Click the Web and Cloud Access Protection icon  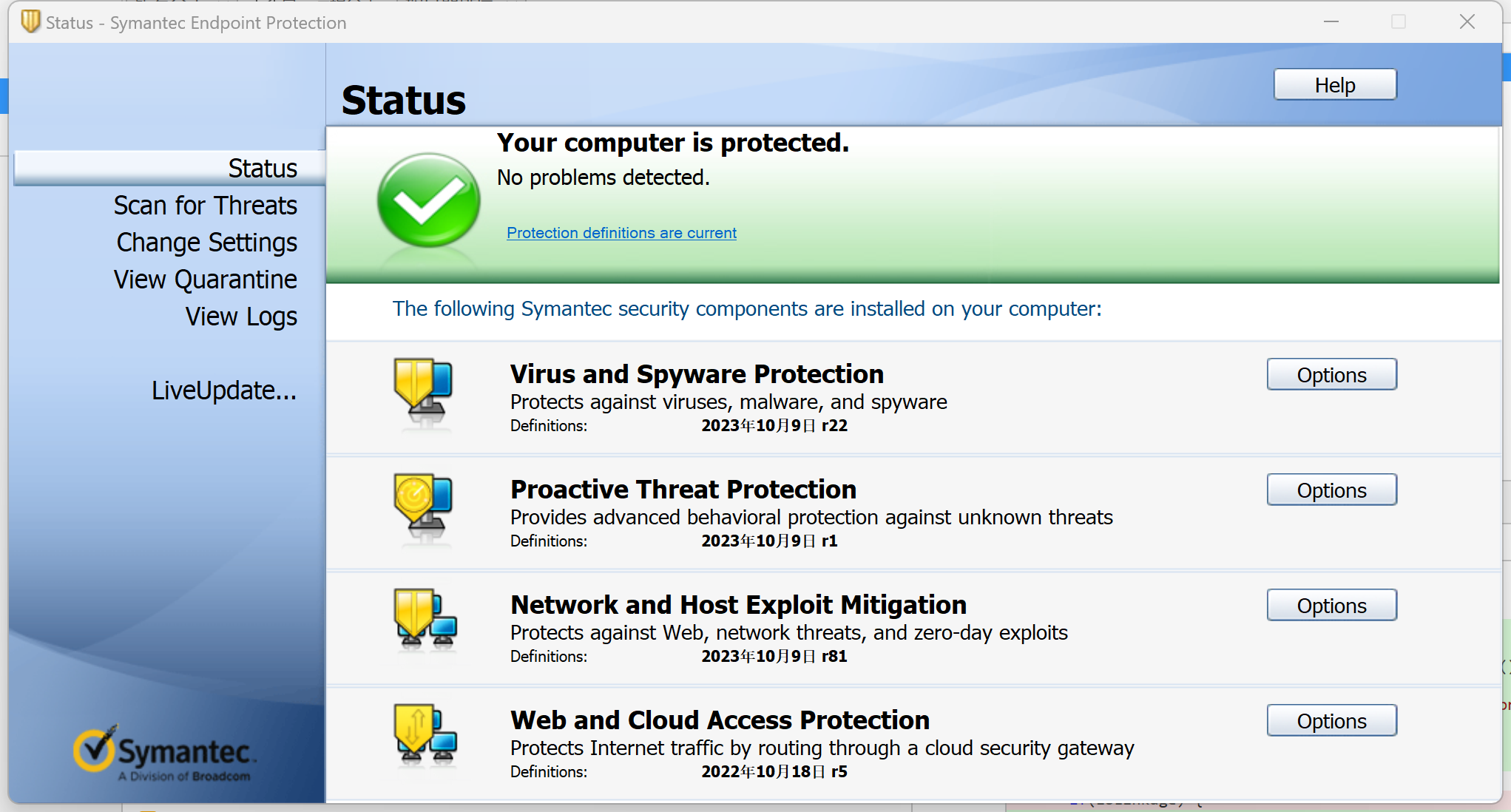(425, 736)
